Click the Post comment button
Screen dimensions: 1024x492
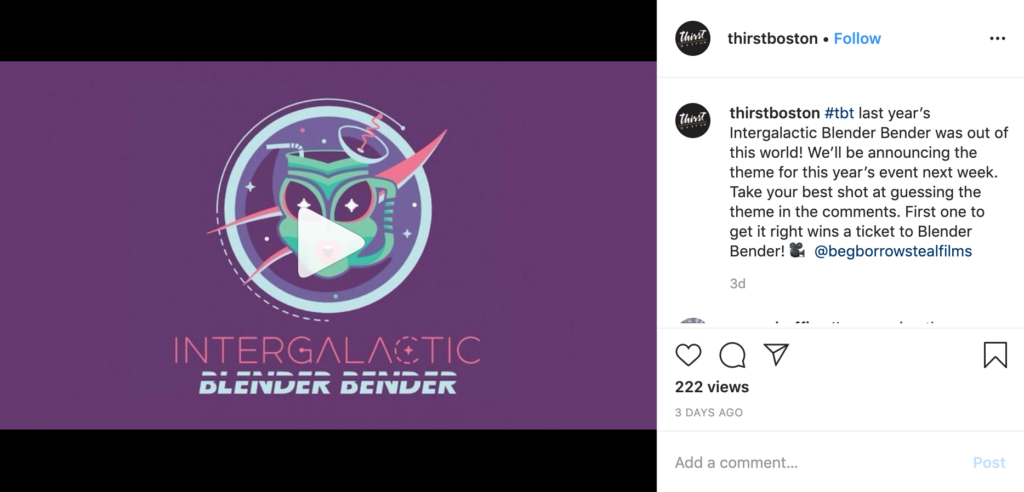coord(989,463)
